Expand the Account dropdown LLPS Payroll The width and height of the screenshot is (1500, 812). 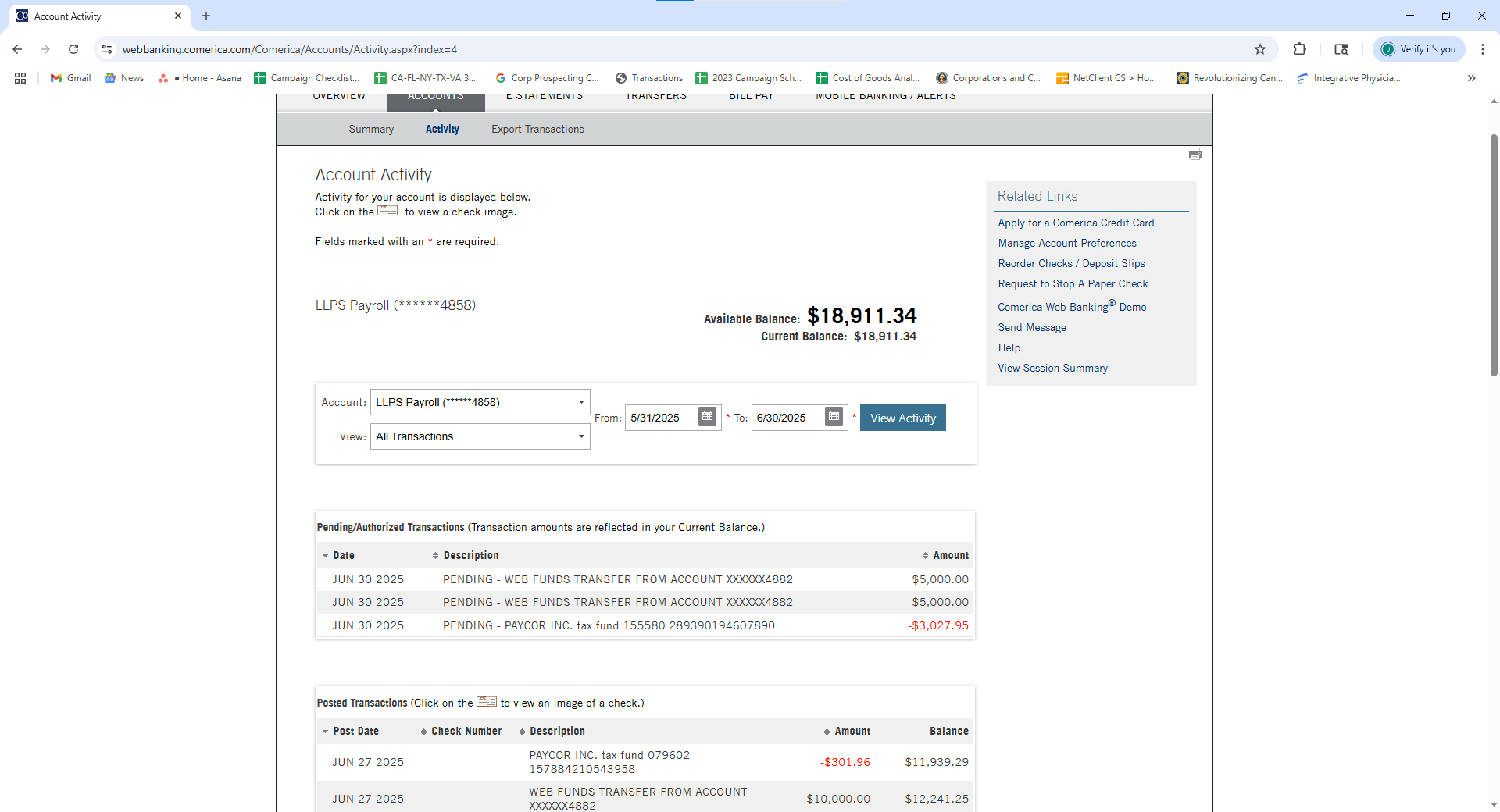(480, 402)
